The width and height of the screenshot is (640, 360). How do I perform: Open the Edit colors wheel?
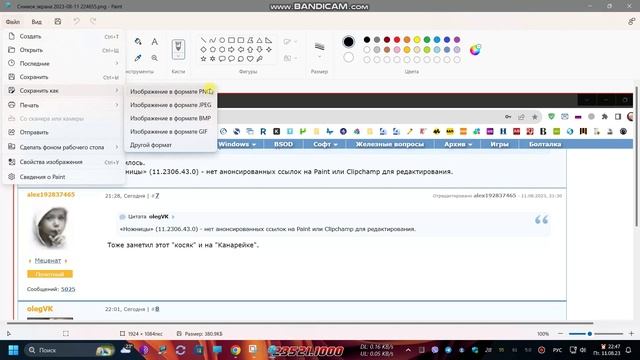475,50
